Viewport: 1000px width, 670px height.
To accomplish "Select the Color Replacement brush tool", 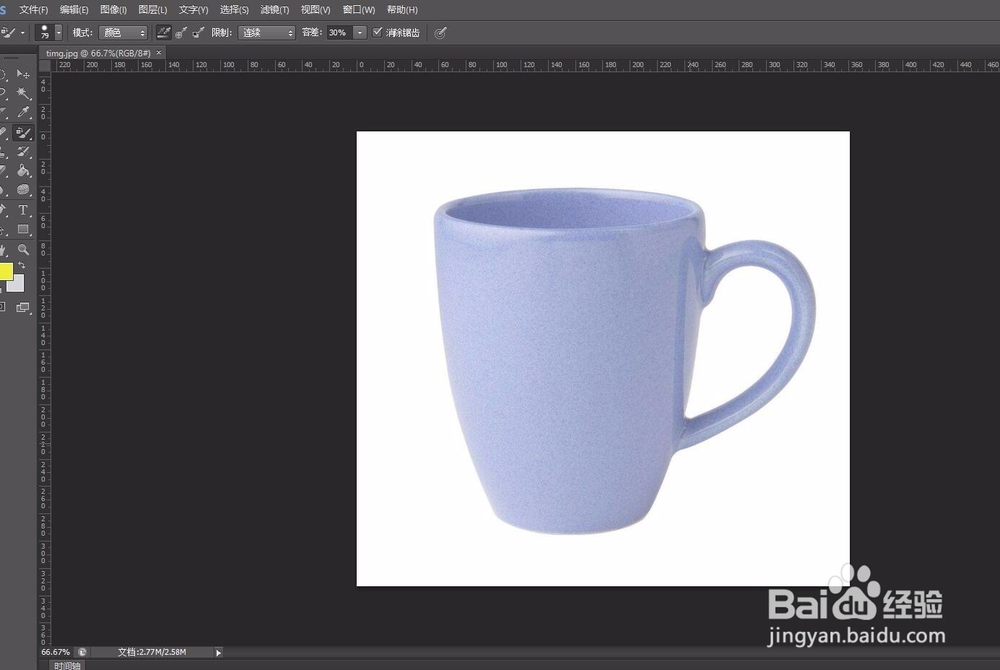I will tap(23, 133).
